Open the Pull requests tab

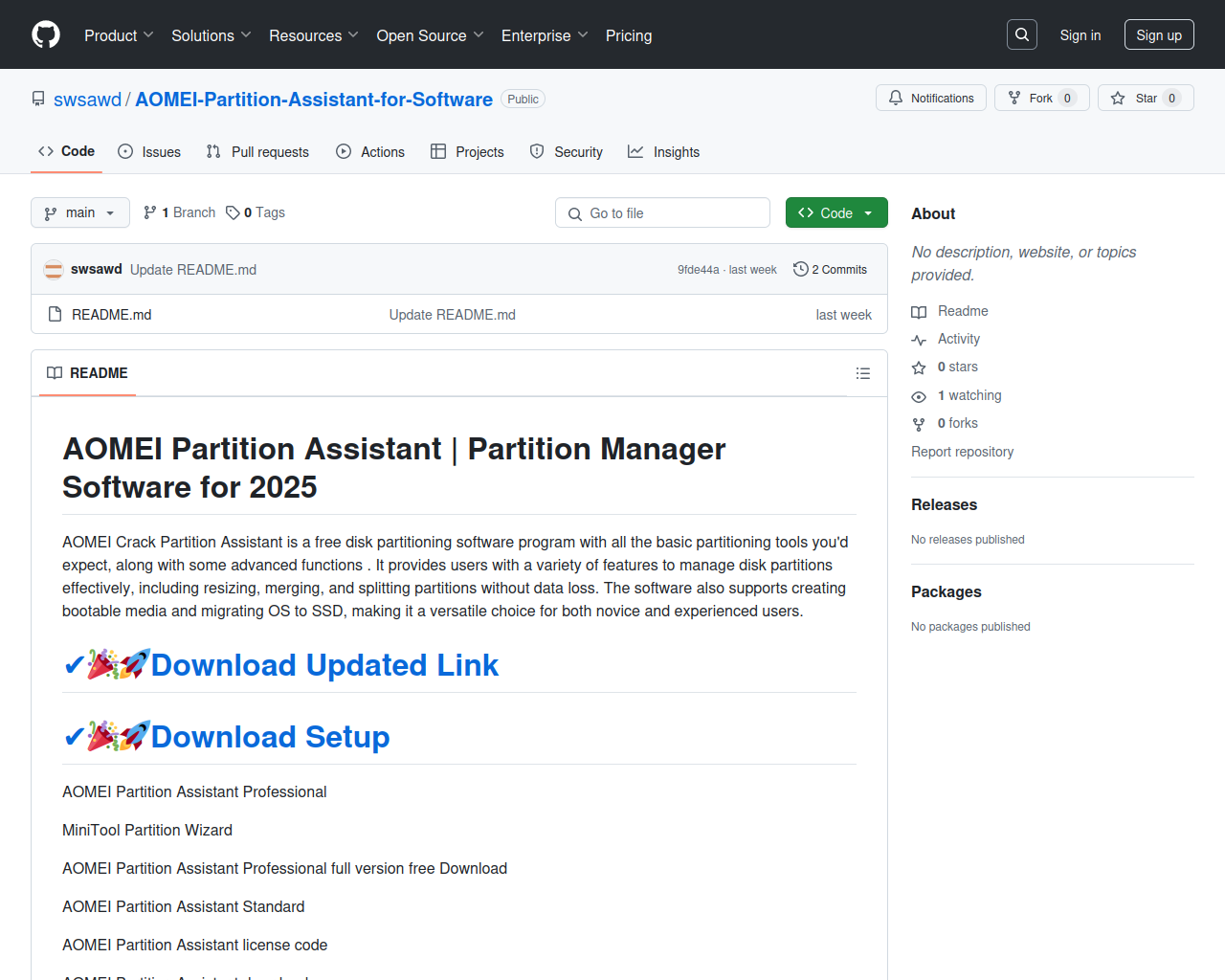click(x=257, y=151)
